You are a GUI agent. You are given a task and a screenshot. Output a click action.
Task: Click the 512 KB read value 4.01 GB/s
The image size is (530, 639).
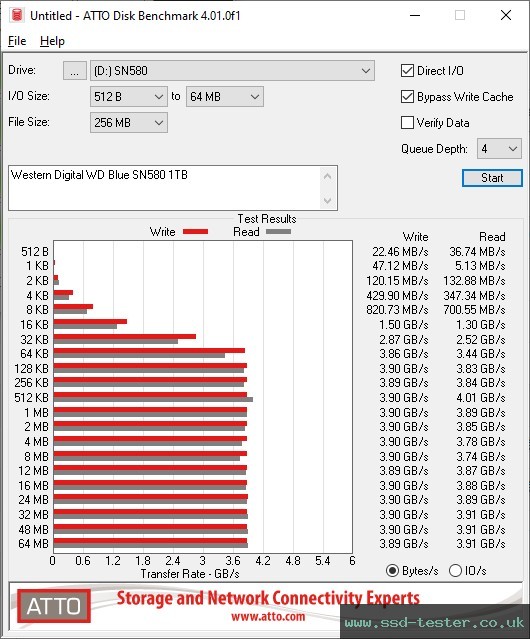coord(481,397)
